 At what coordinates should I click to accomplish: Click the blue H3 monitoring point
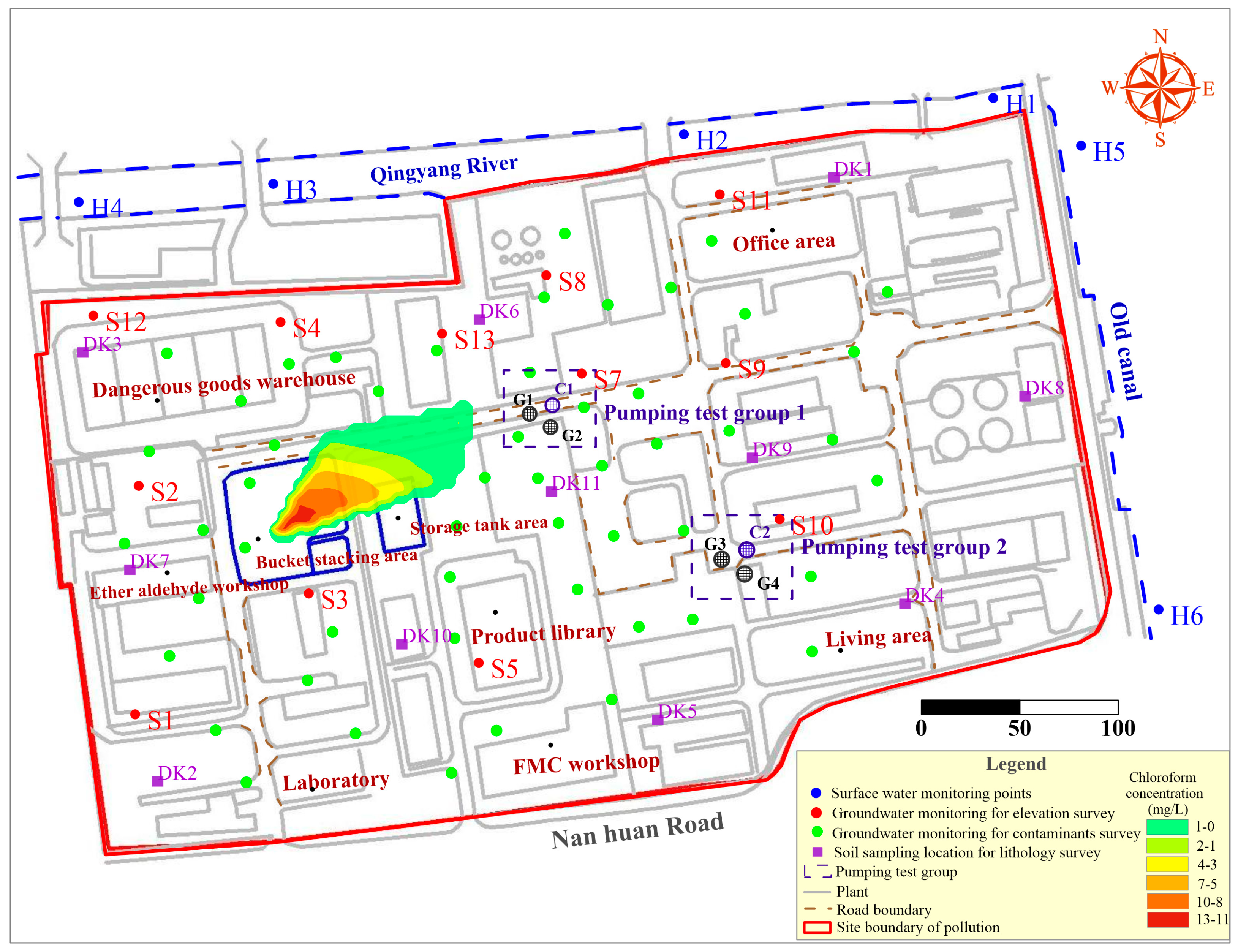[x=273, y=183]
